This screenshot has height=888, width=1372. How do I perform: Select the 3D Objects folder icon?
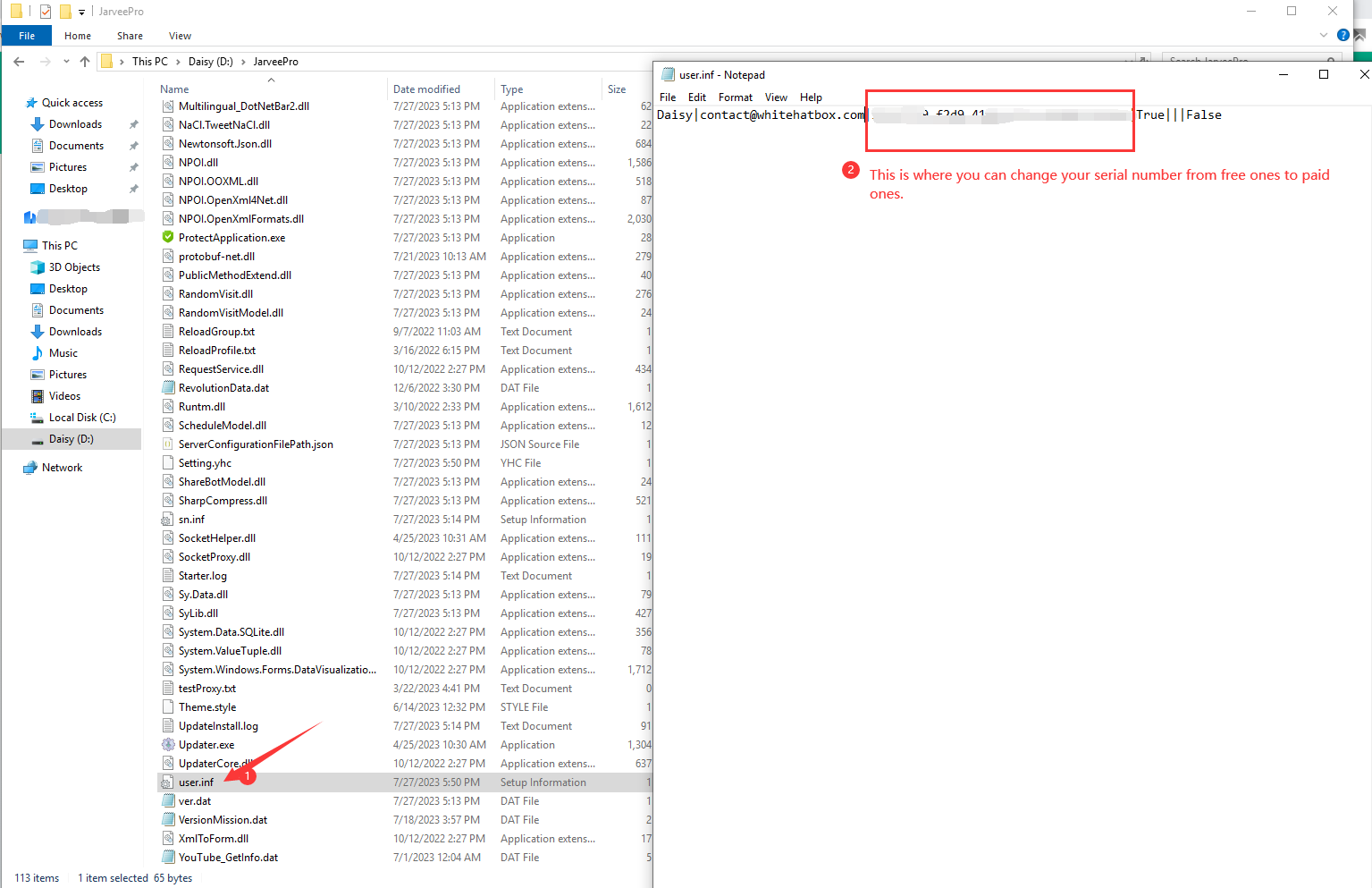[38, 267]
